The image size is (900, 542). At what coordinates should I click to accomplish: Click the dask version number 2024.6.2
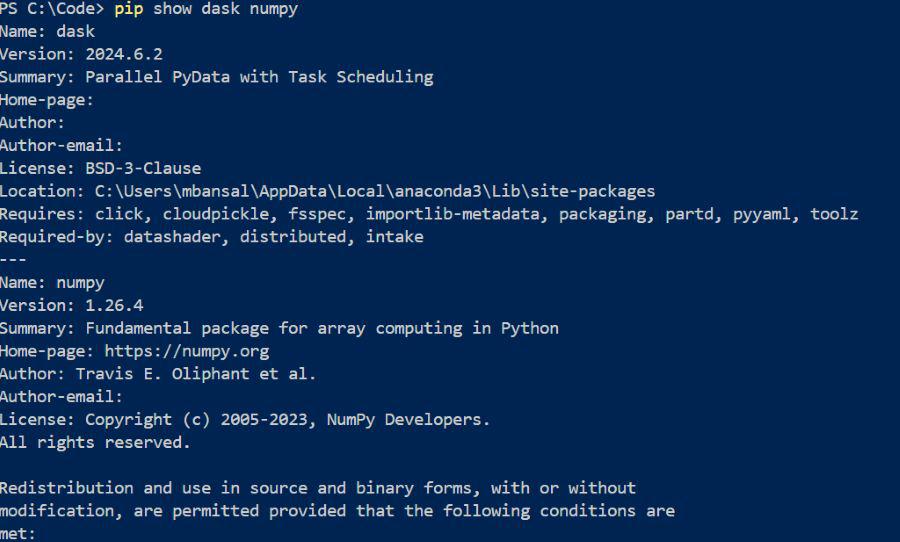[123, 54]
